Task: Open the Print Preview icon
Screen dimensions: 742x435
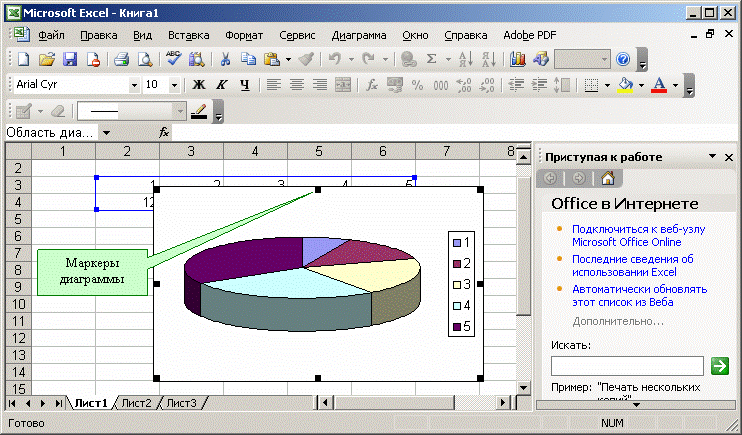Action: 145,60
